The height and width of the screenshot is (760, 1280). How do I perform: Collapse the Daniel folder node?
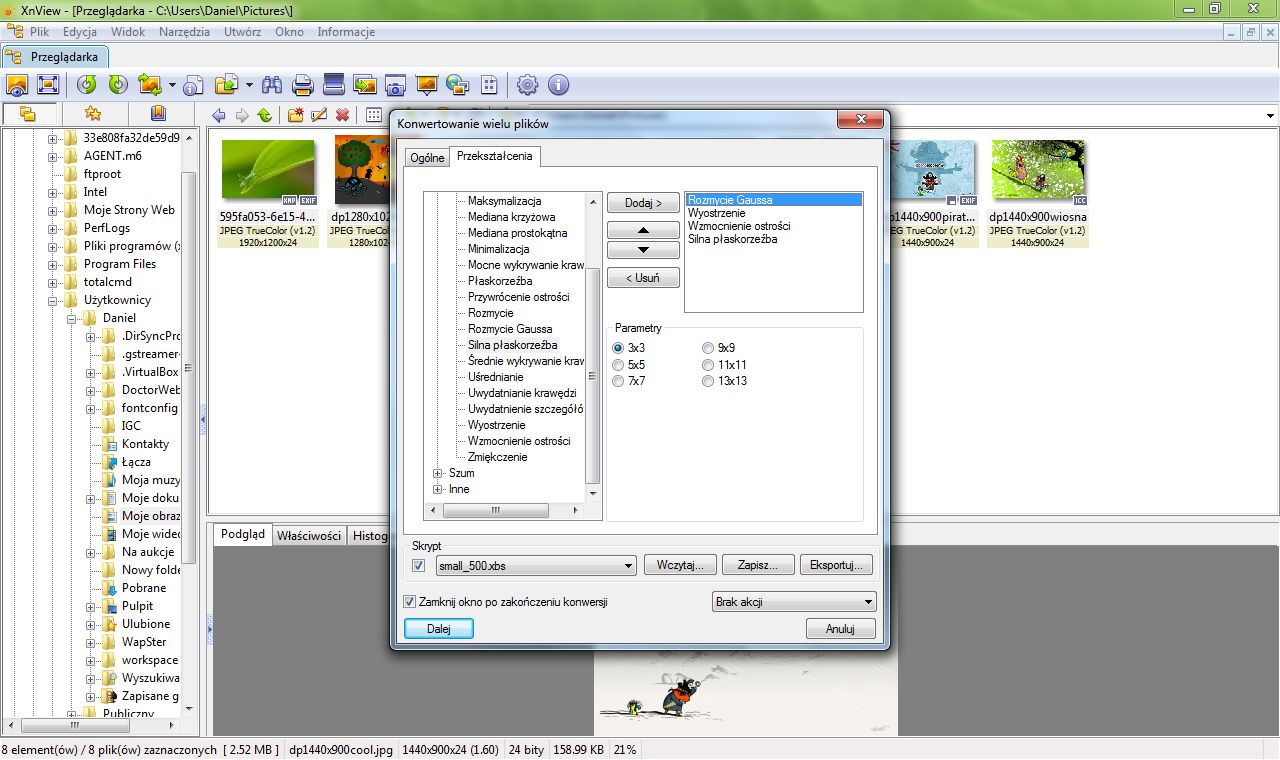point(72,318)
